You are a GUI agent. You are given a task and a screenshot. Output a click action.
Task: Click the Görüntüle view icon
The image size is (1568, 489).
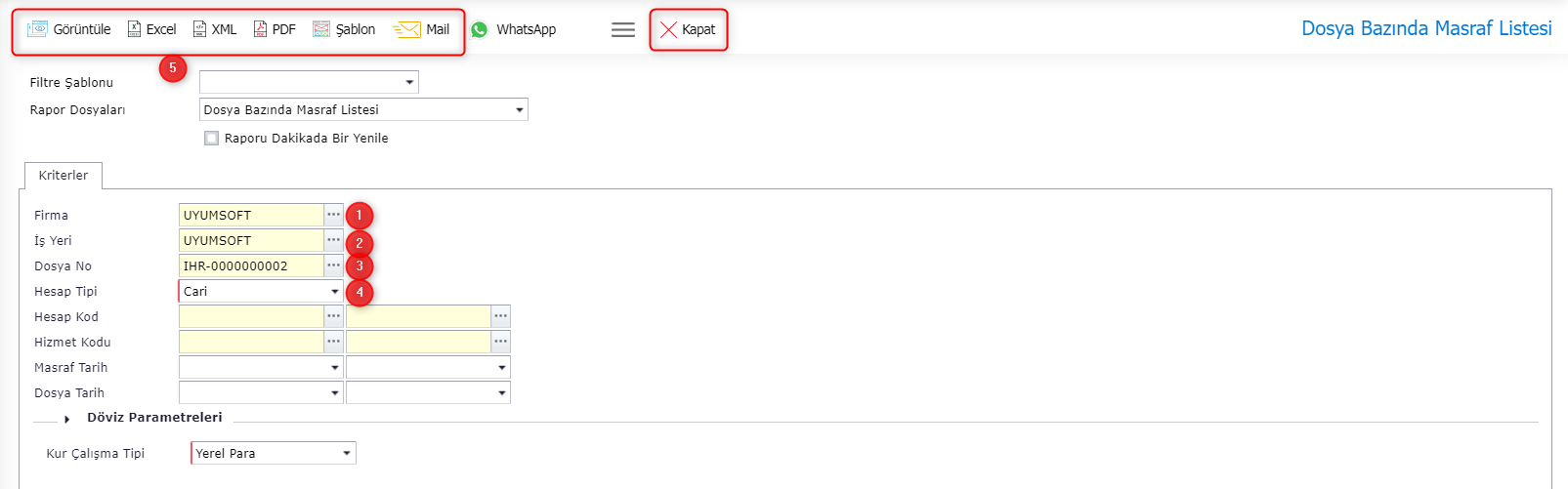click(x=37, y=29)
